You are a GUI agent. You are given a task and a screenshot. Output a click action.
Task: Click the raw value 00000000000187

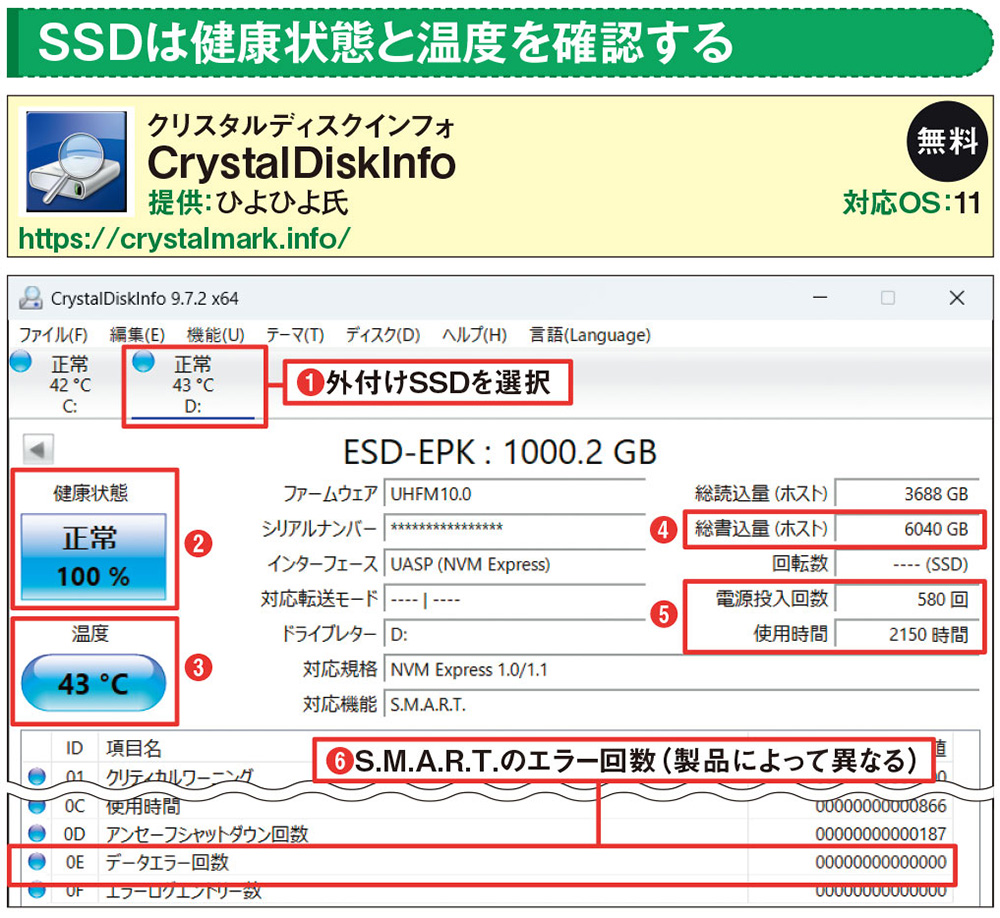click(x=881, y=834)
